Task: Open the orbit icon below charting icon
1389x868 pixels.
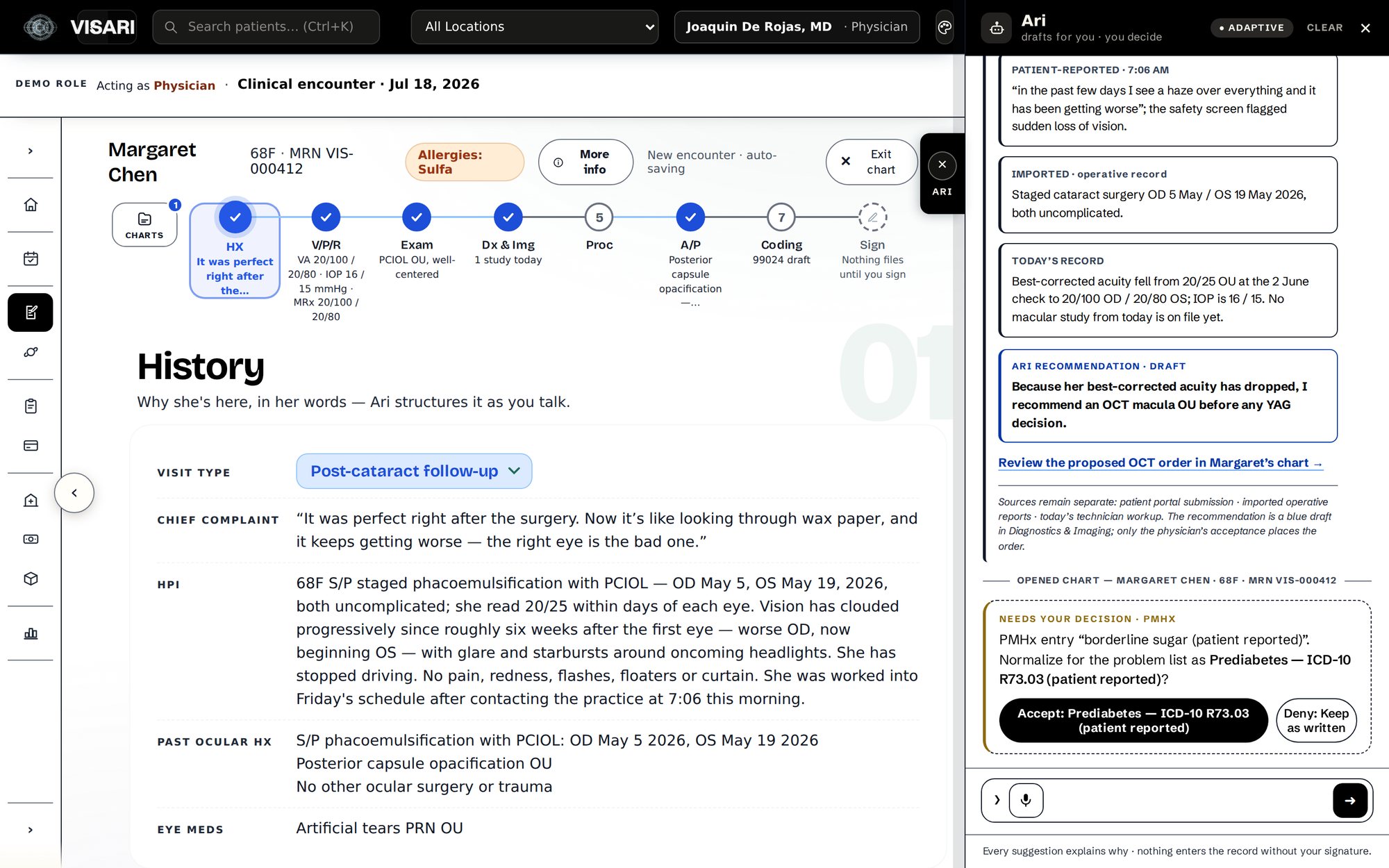Action: pos(31,352)
